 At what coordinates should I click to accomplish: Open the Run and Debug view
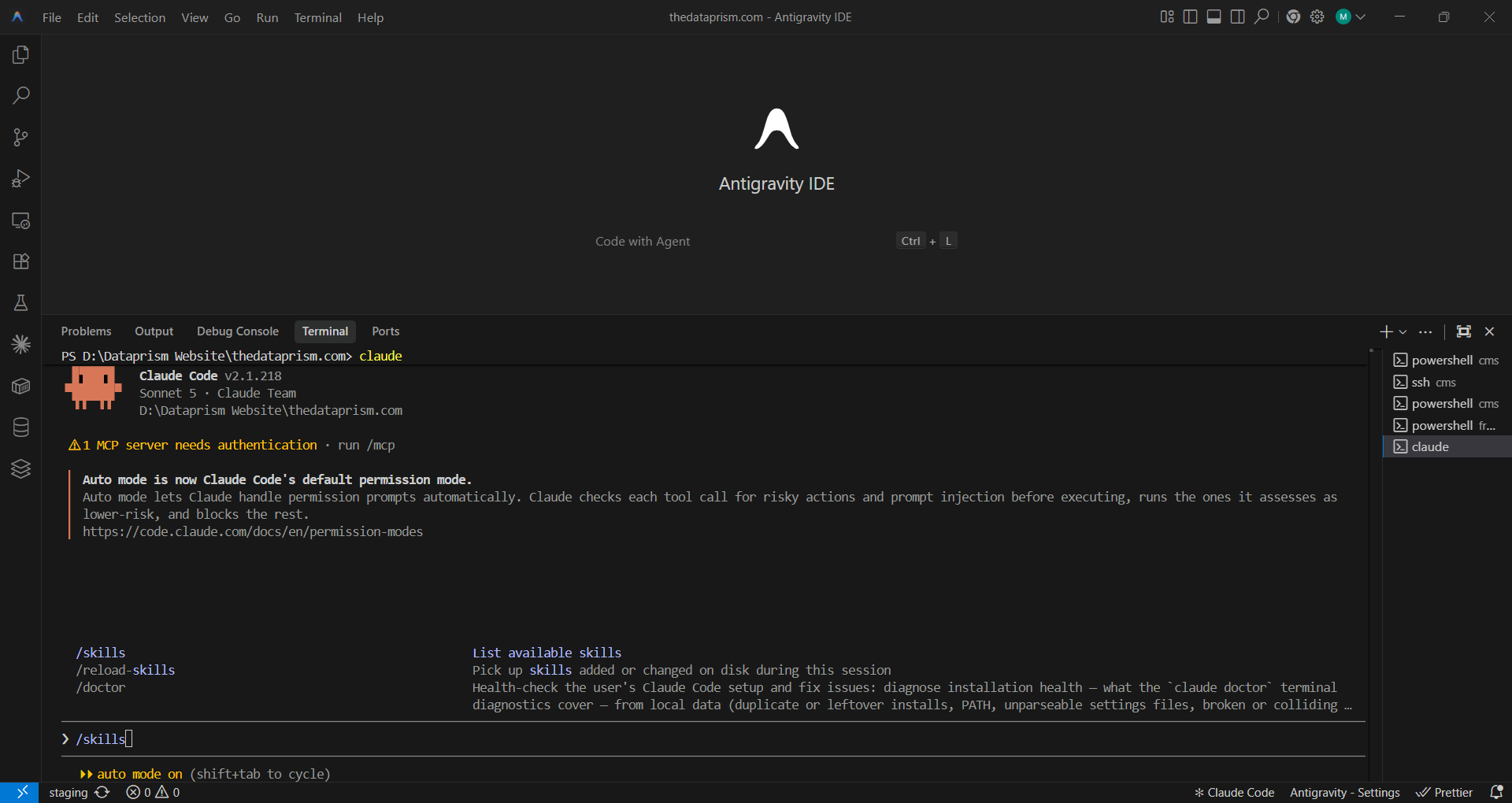tap(20, 179)
